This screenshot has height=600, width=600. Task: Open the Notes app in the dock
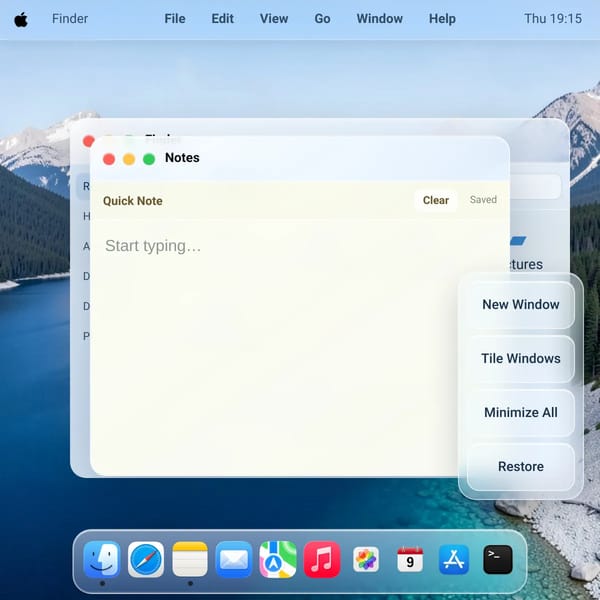click(x=190, y=559)
